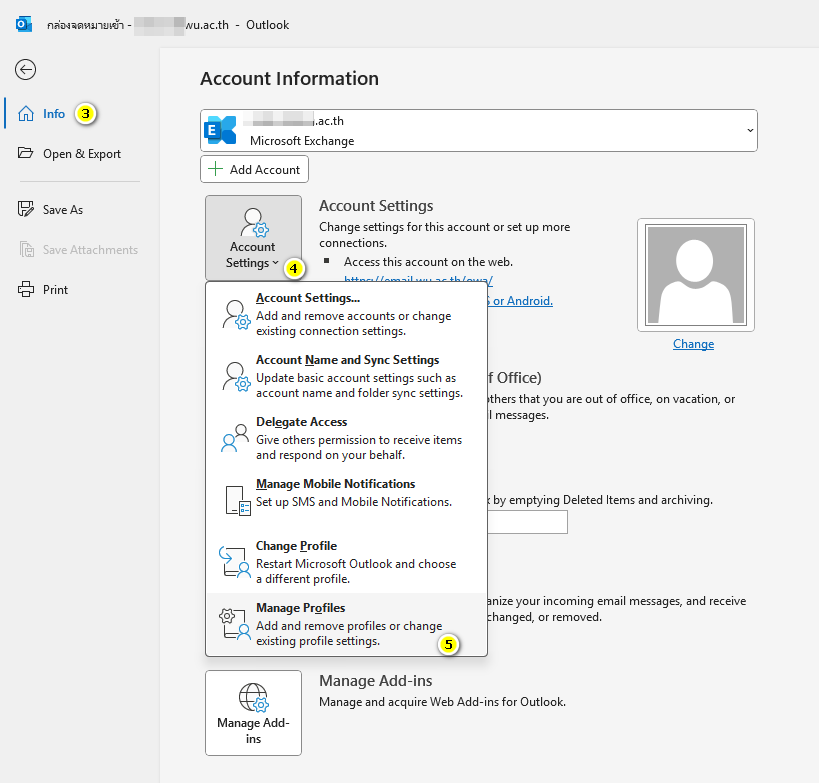Click Change Profile to switch profiles
Viewport: 819px width, 783px height.
pos(296,546)
